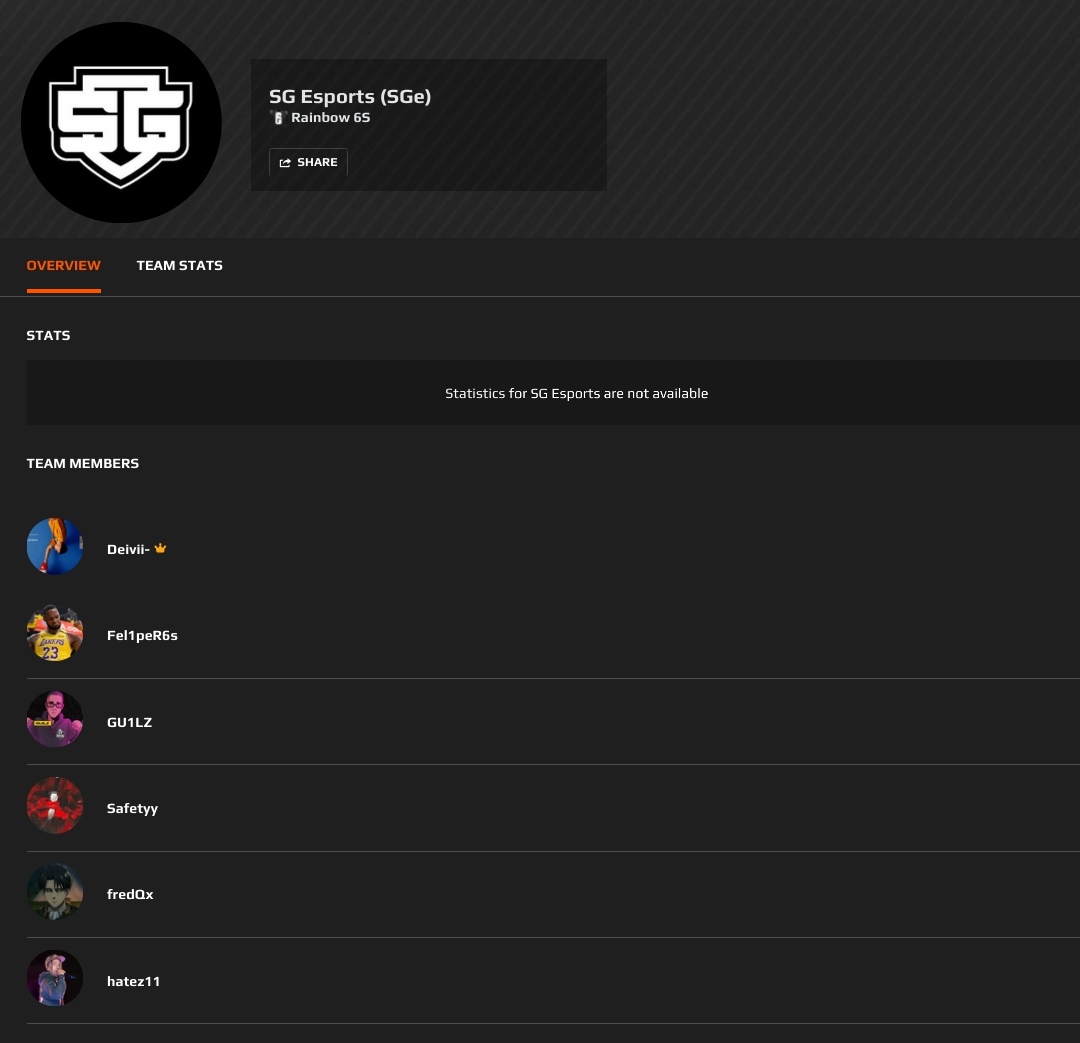This screenshot has width=1080, height=1043.
Task: Click the SG Esports team logo
Action: (121, 123)
